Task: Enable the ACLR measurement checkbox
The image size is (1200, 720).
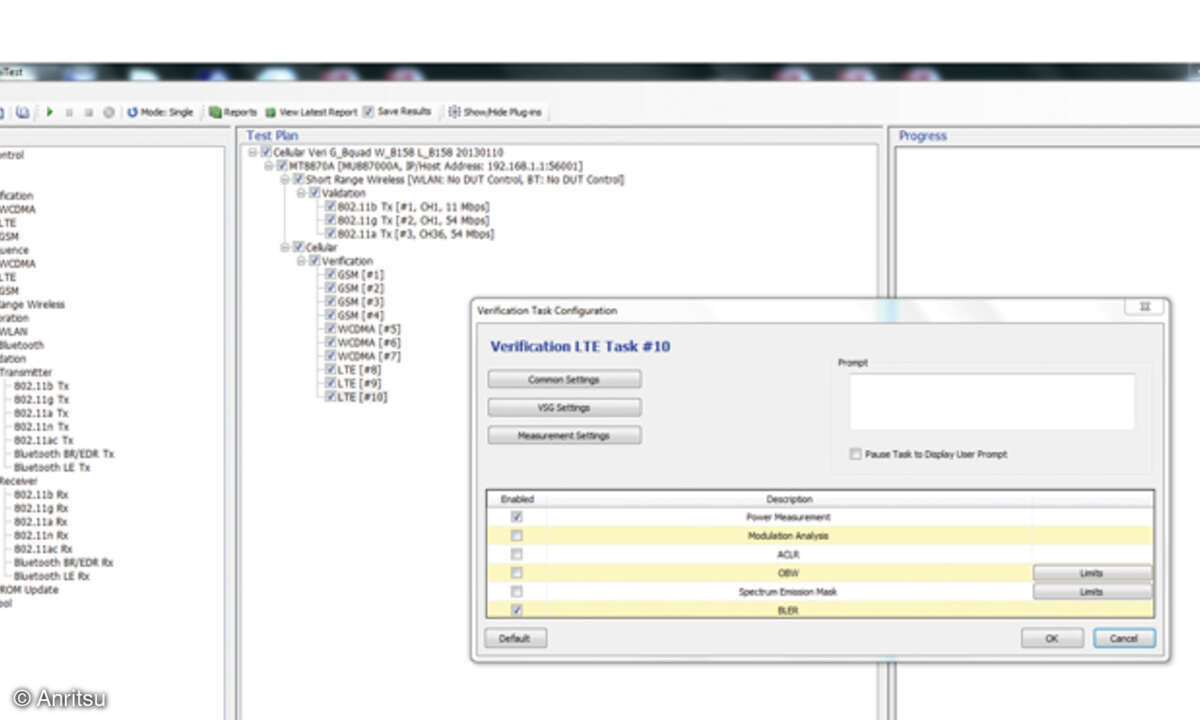Action: (x=516, y=554)
